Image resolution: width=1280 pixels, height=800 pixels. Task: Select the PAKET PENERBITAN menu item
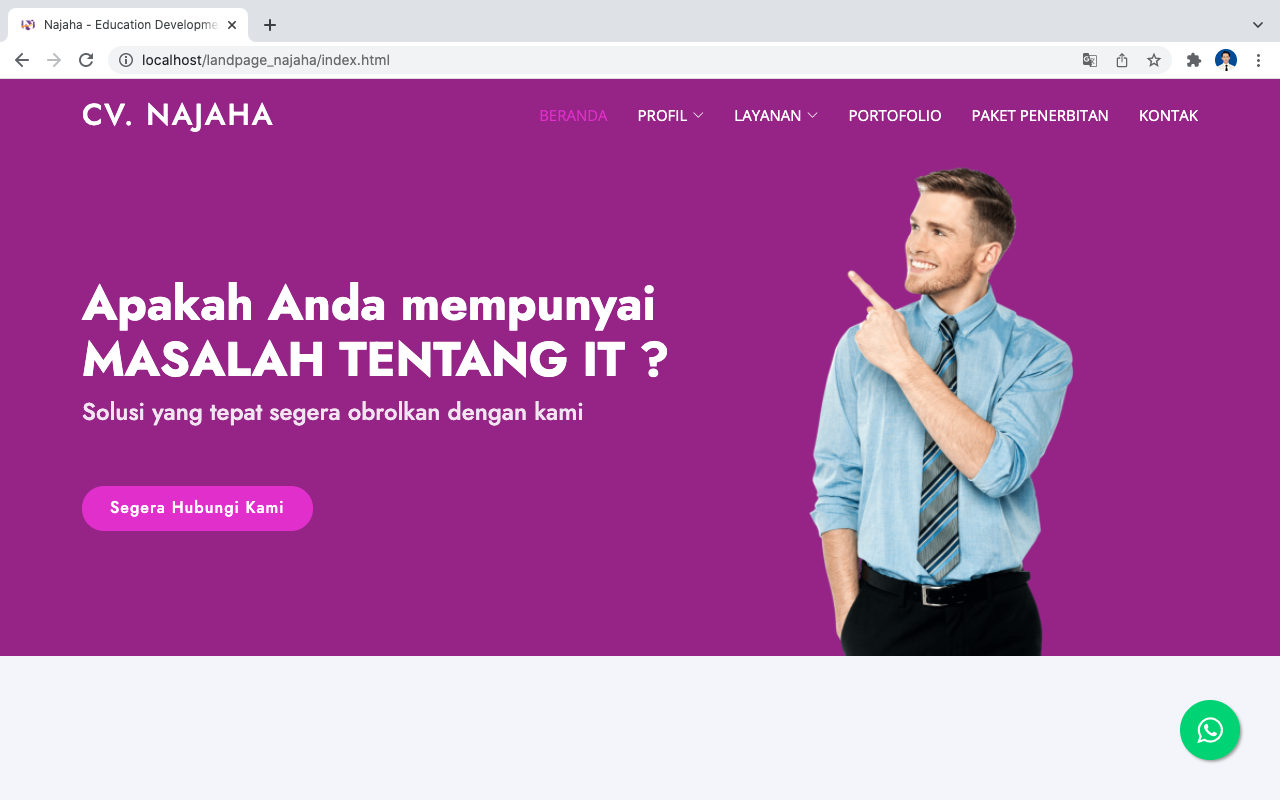tap(1040, 116)
